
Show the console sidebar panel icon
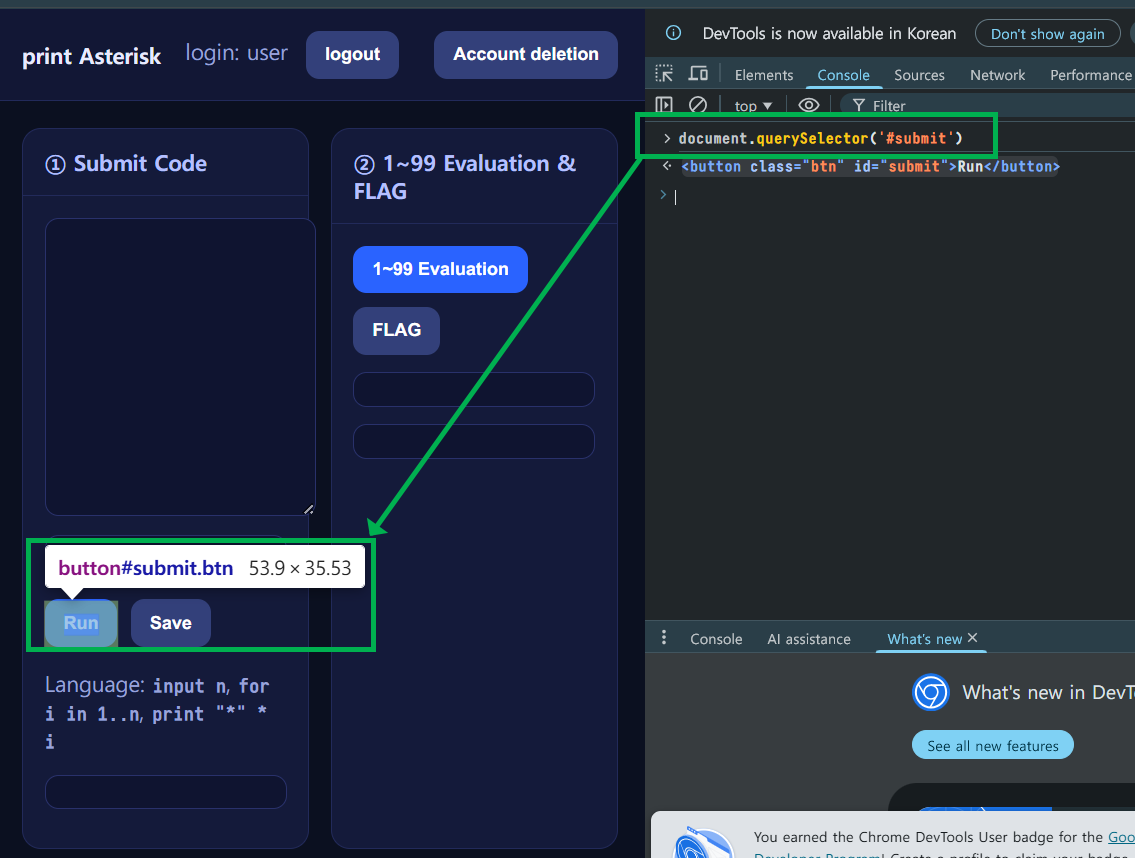point(664,105)
